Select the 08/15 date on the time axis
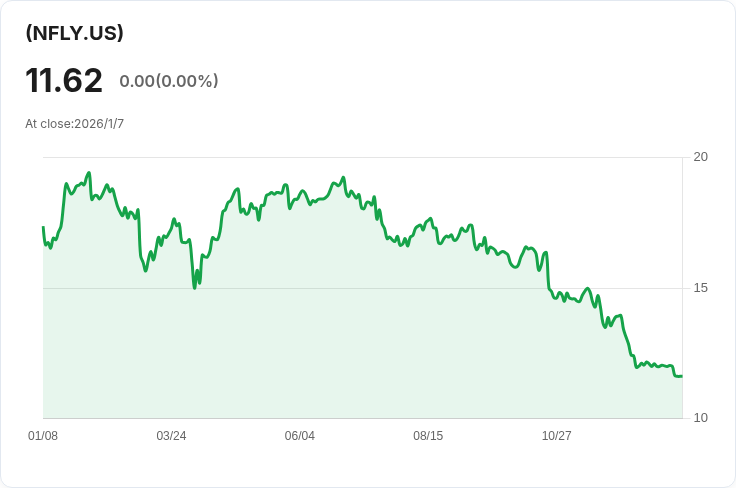Screen dimensions: 736x488 click(x=428, y=436)
